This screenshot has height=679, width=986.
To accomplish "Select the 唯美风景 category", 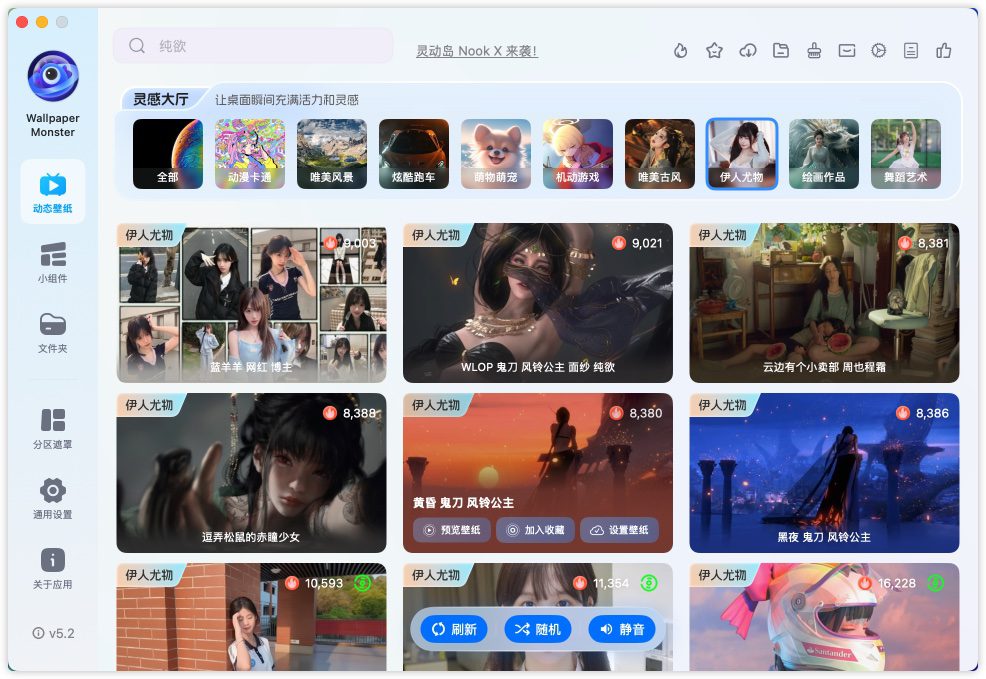I will 332,154.
